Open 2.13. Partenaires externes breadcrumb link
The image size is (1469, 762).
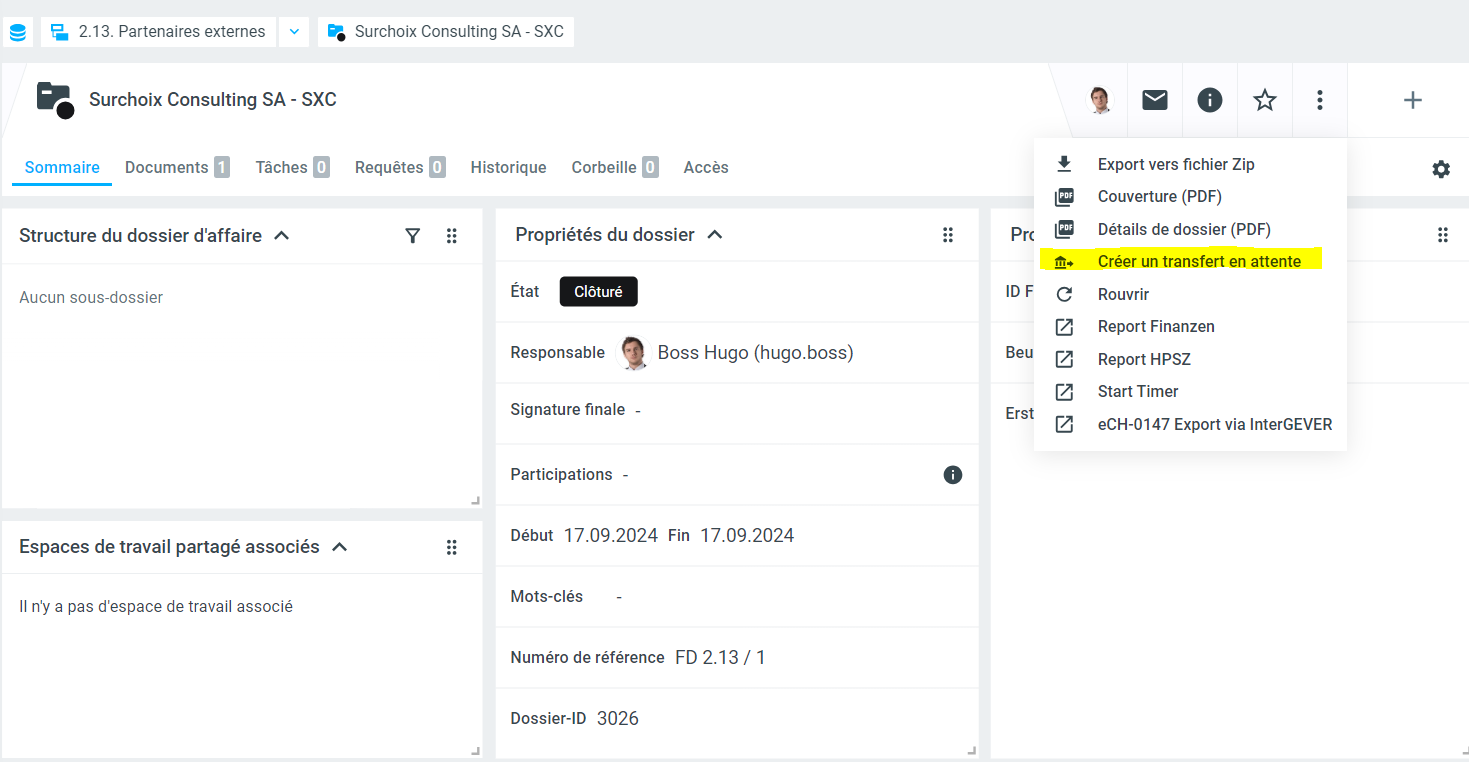pyautogui.click(x=171, y=32)
